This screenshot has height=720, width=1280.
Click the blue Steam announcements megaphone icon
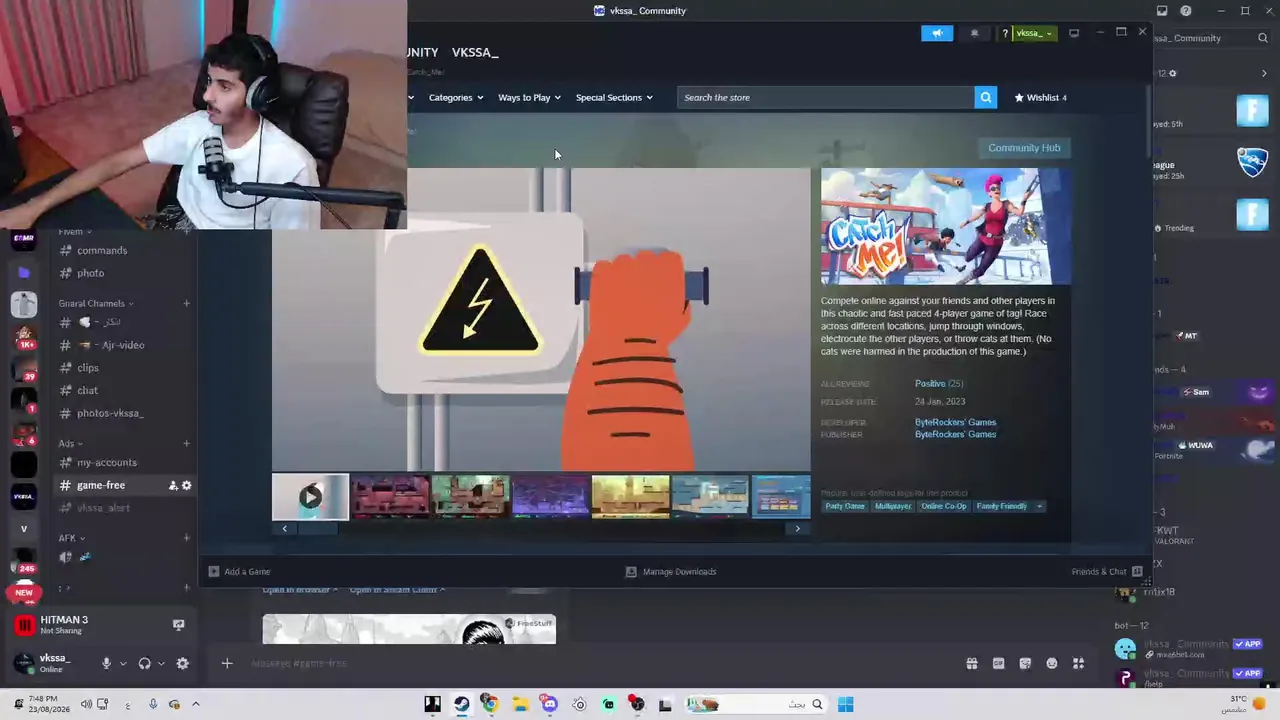click(x=937, y=33)
